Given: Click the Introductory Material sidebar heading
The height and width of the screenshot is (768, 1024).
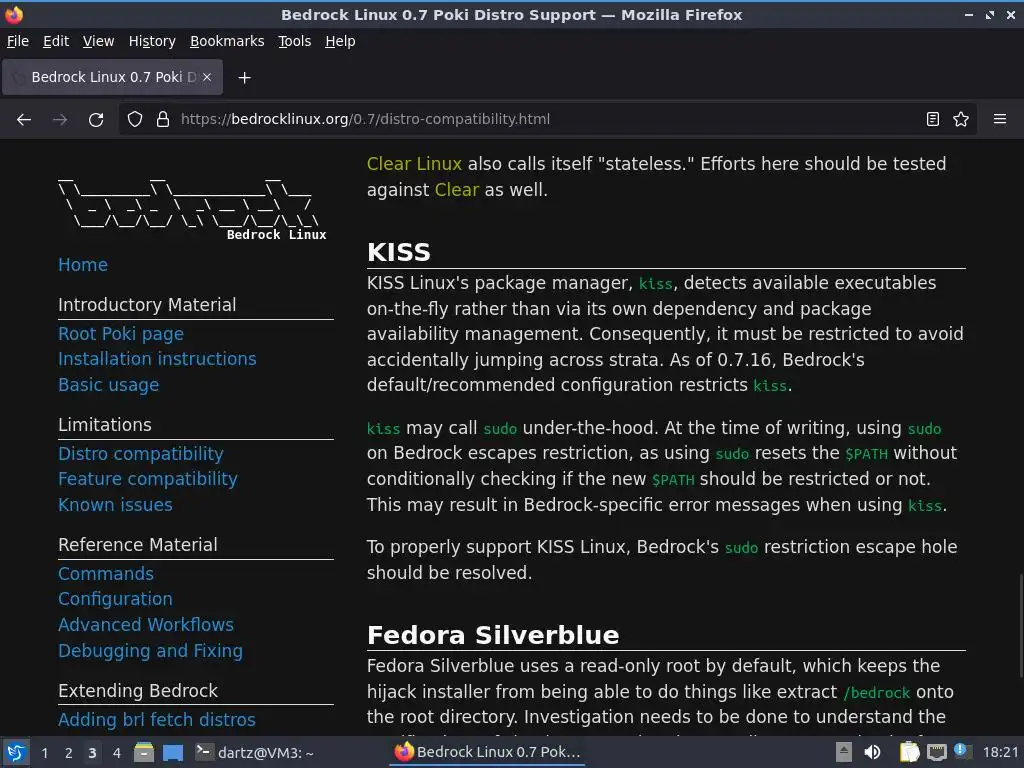Looking at the screenshot, I should click(x=147, y=305).
